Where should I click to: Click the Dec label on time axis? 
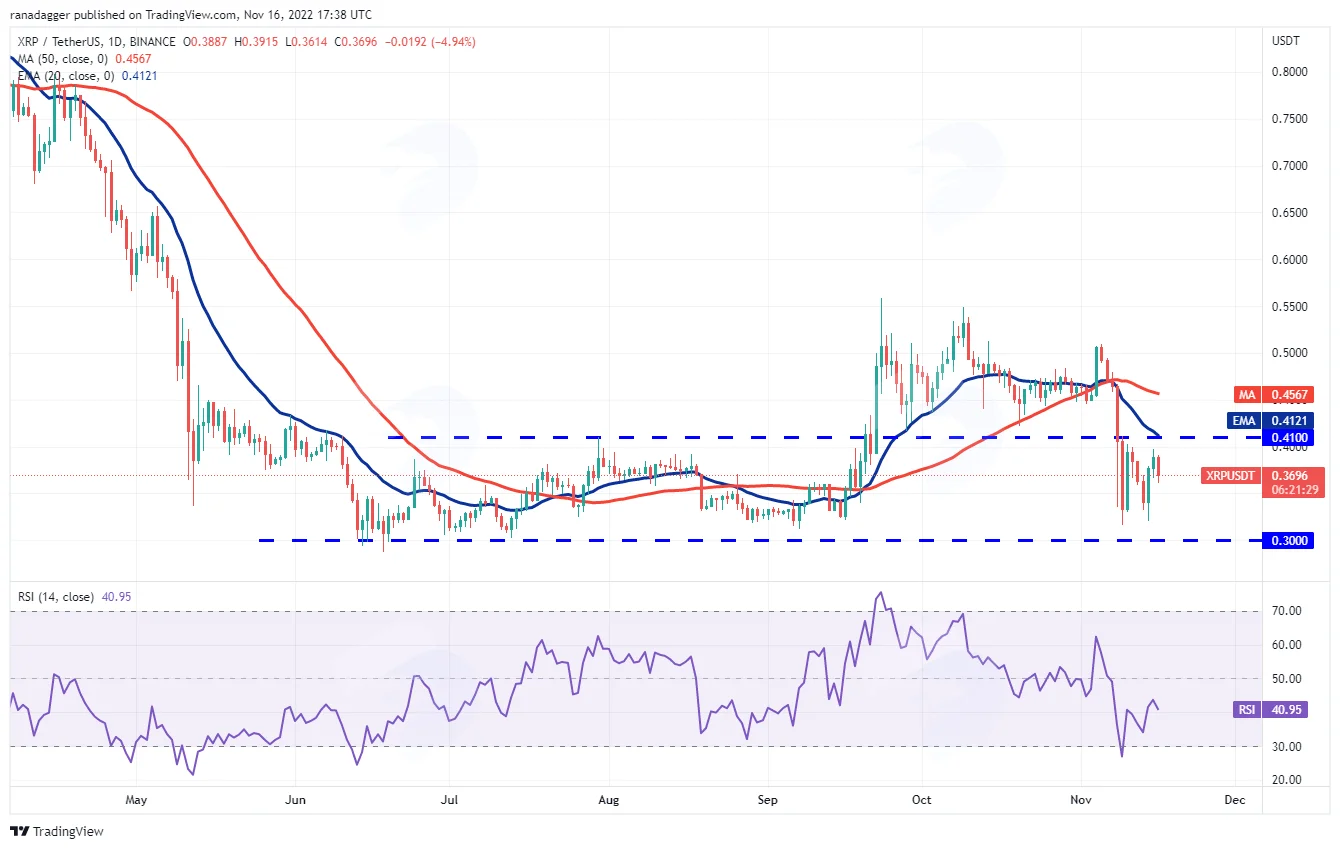[1236, 800]
